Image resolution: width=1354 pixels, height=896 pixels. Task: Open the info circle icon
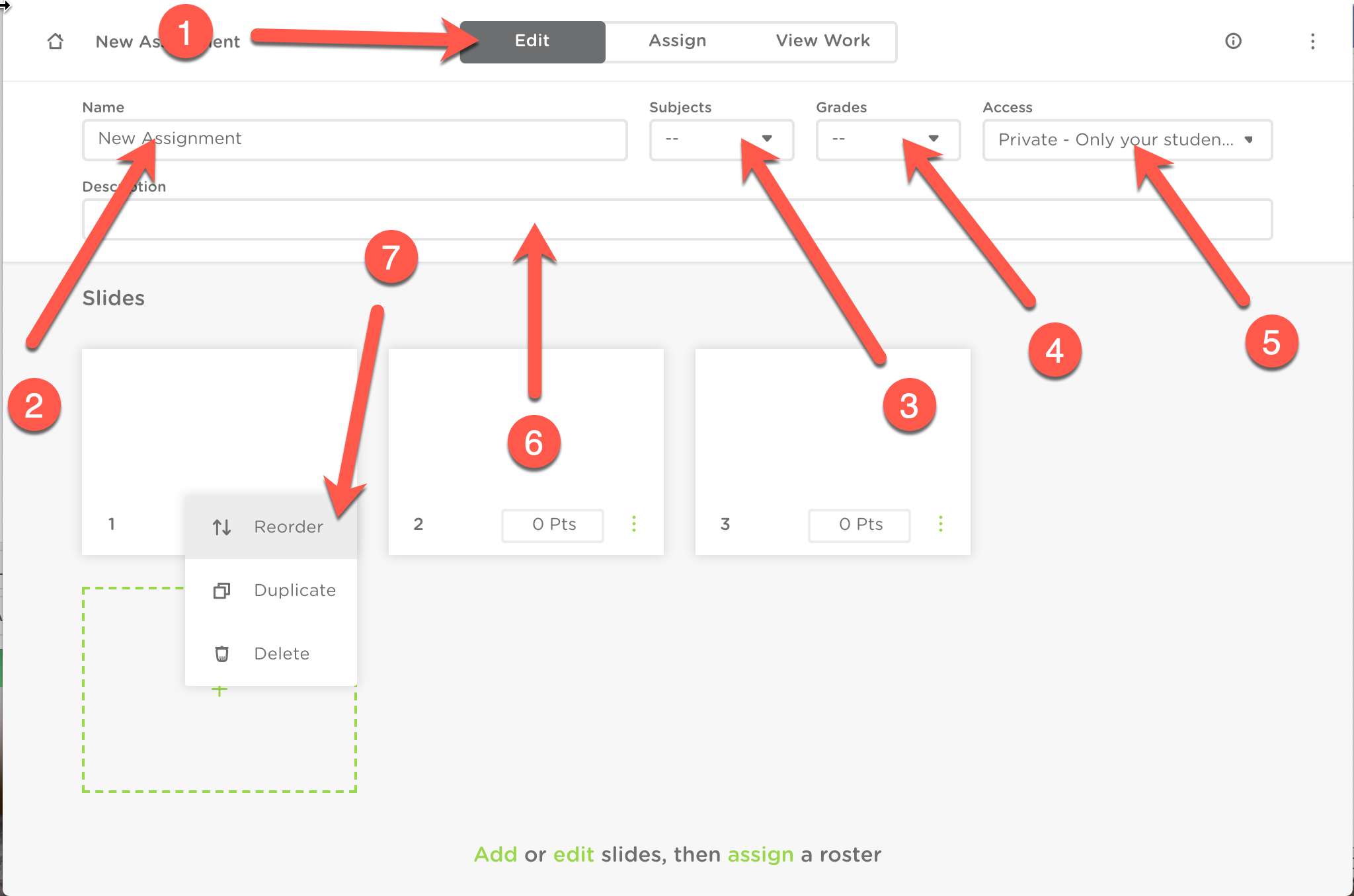(1233, 41)
